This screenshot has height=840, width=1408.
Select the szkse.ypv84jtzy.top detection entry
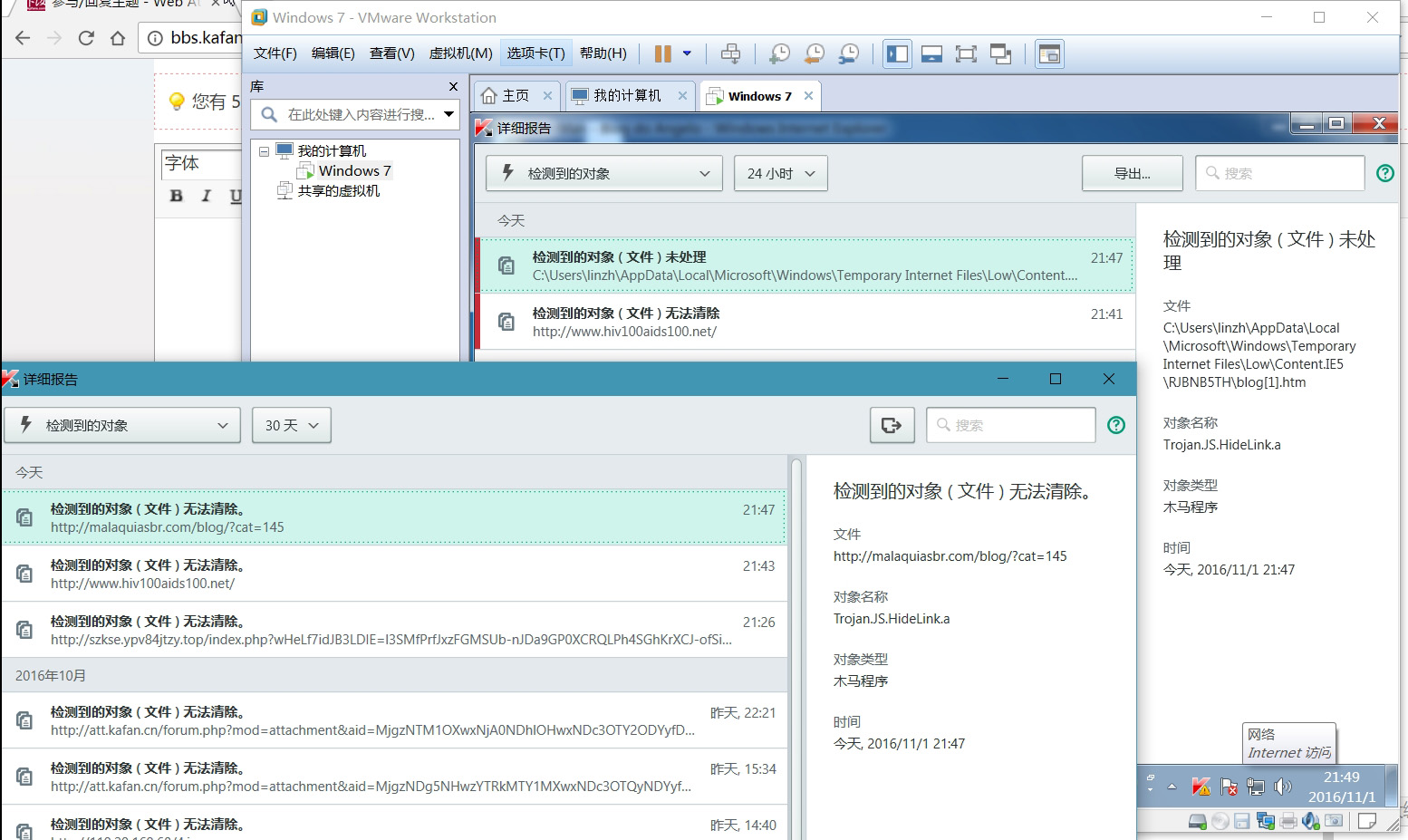(x=394, y=630)
